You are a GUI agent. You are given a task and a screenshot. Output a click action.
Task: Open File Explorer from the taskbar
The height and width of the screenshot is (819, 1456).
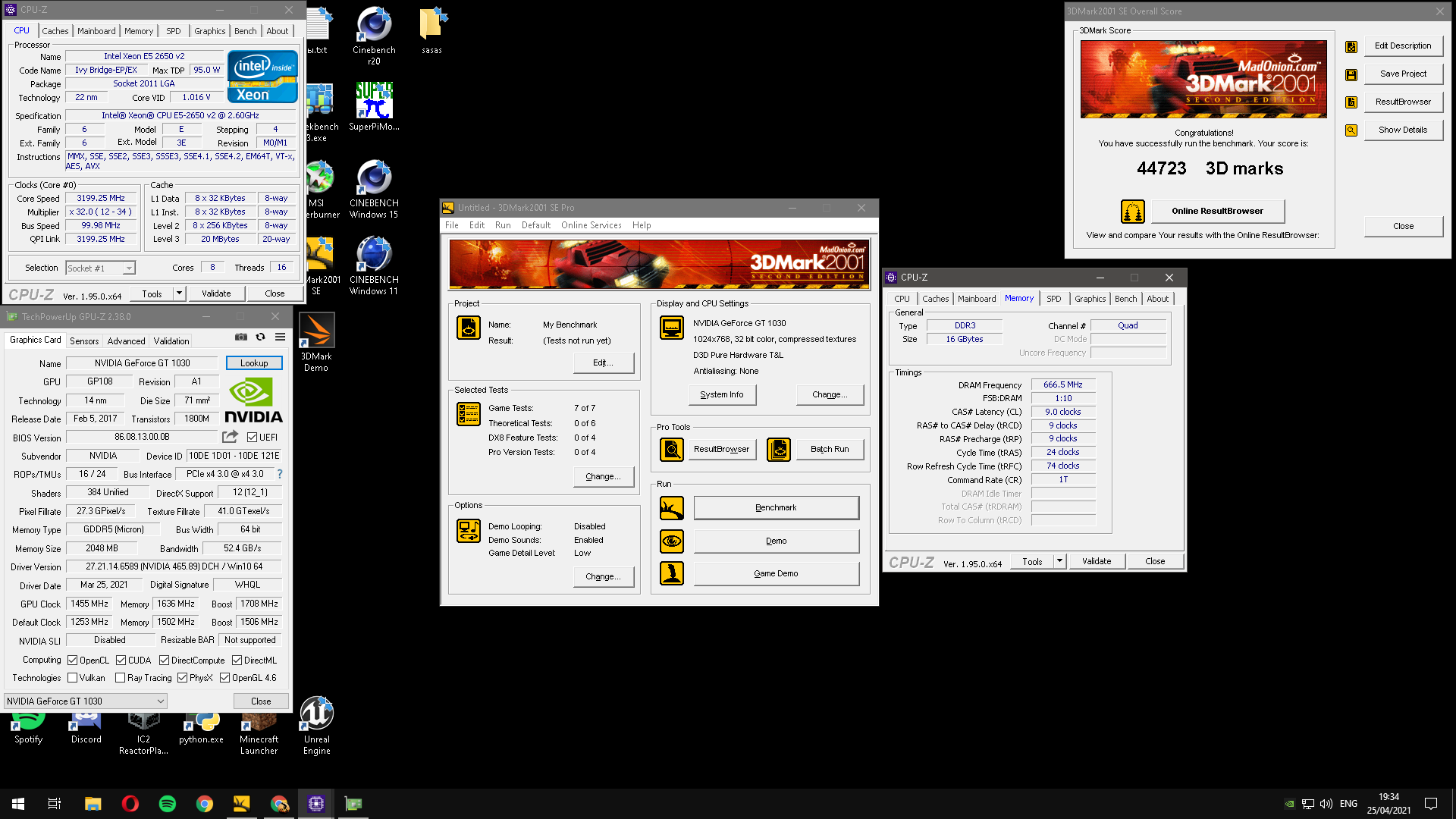click(x=93, y=804)
